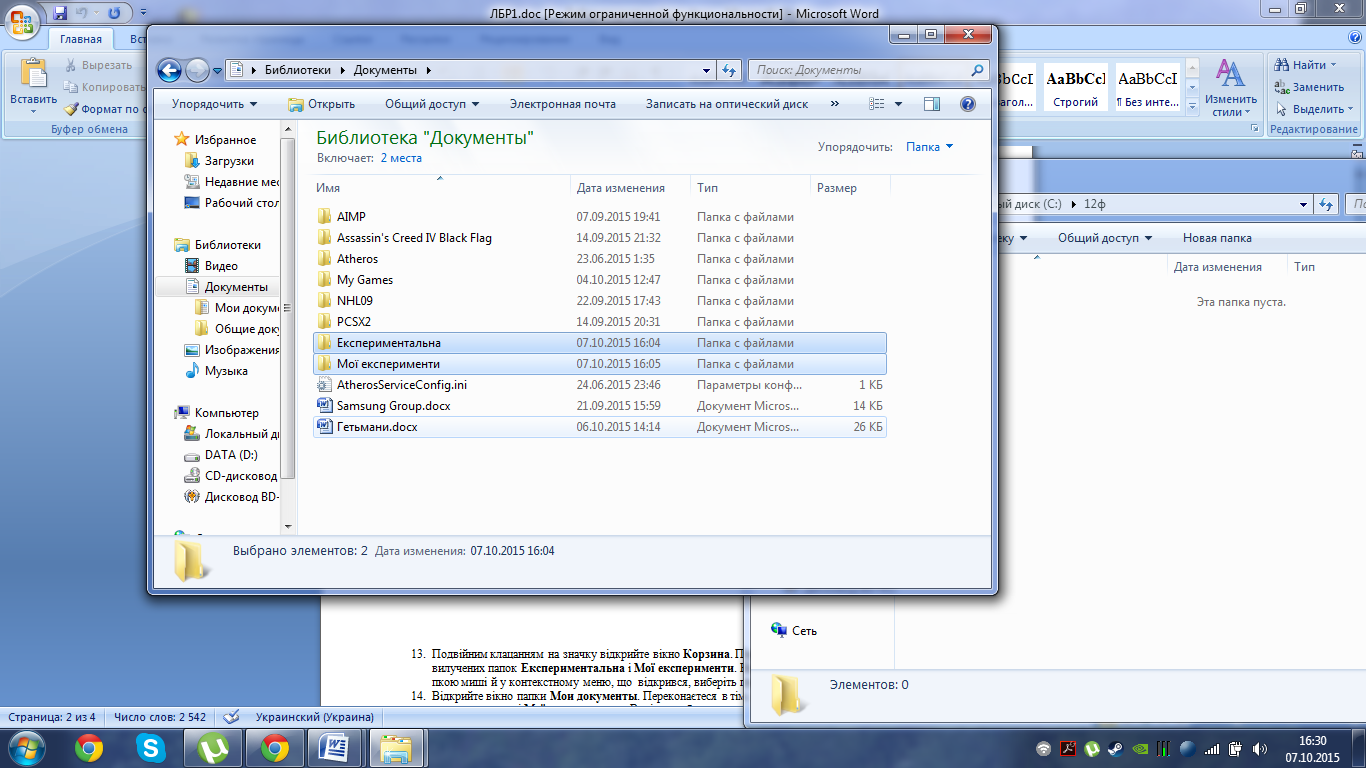This screenshot has width=1366, height=768.
Task: Switch to the Главная ribbon tab
Action: 80,40
